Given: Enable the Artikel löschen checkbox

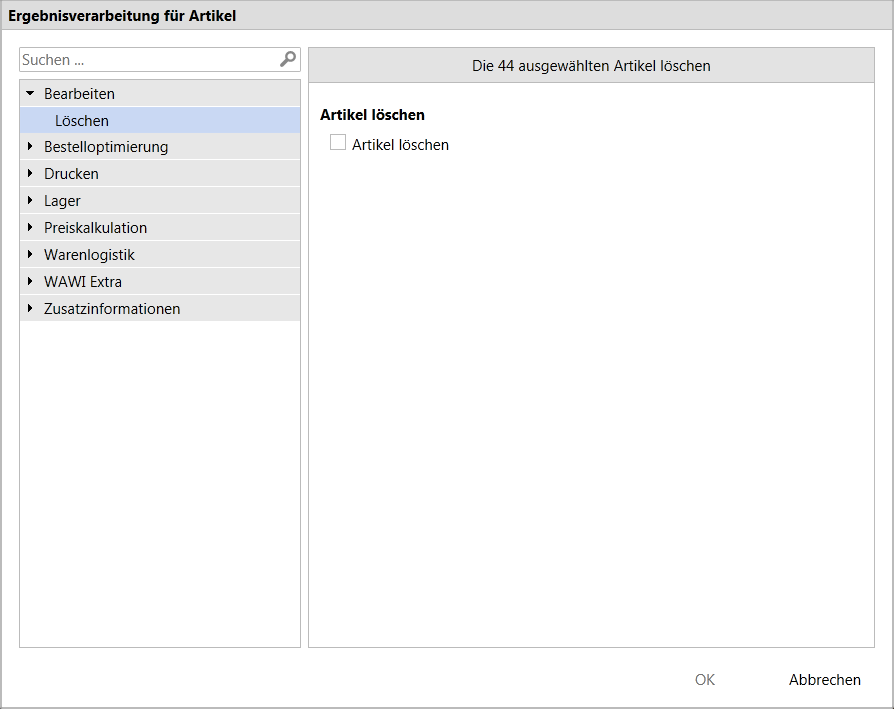Looking at the screenshot, I should (x=338, y=142).
